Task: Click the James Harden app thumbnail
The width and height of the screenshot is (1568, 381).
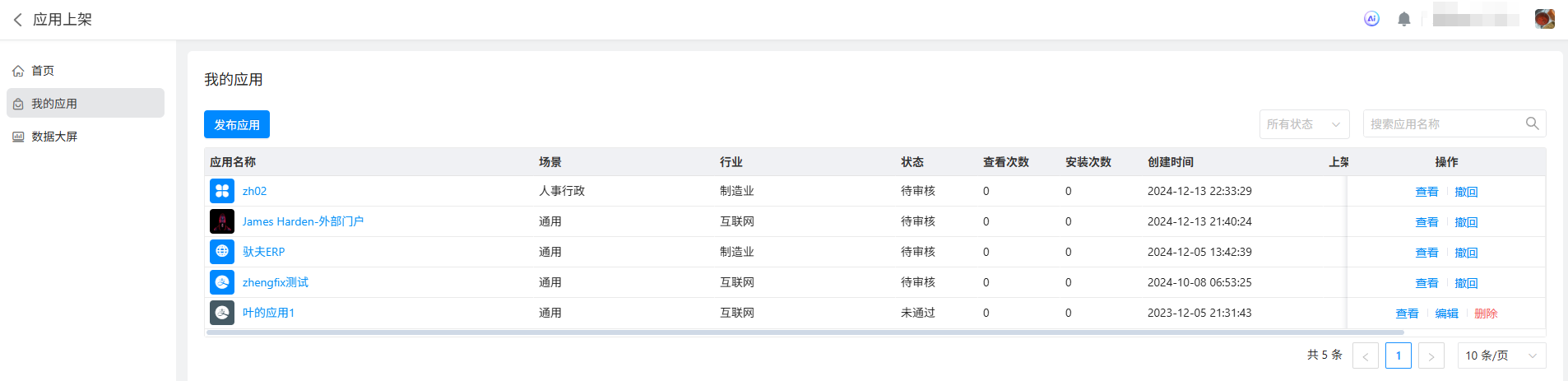Action: 222,221
